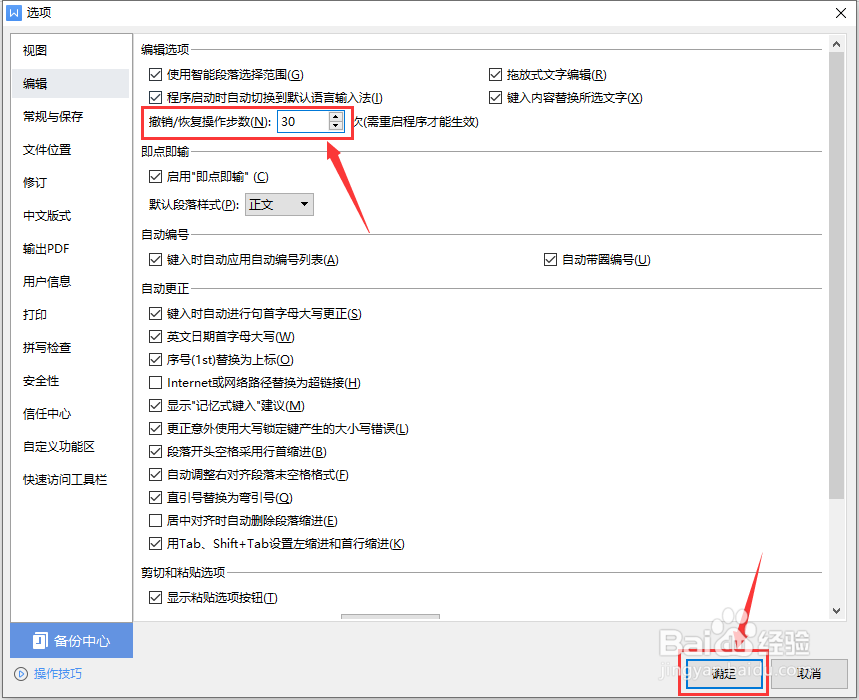Viewport: 859px width, 700px height.
Task: Decrease undo steps with down spinner arrow
Action: point(336,127)
